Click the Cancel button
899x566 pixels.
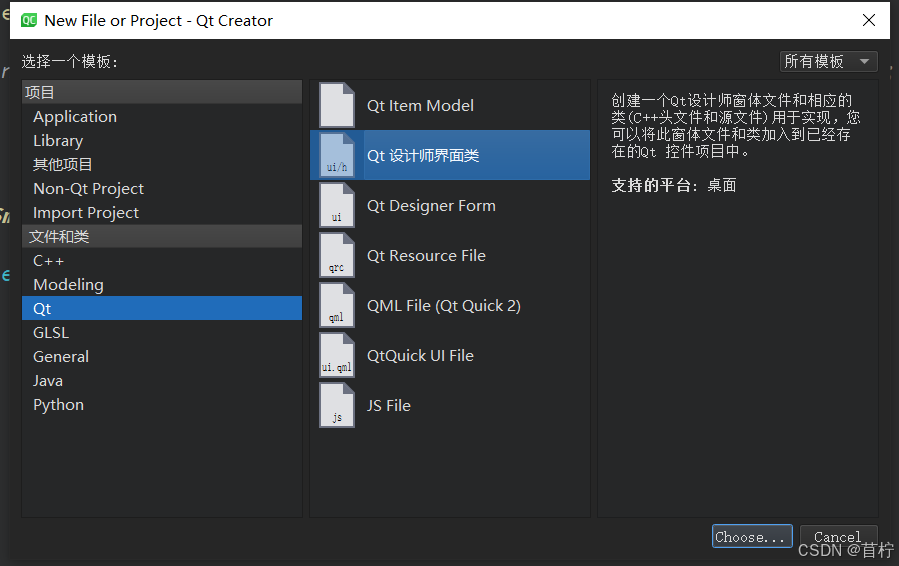(838, 537)
